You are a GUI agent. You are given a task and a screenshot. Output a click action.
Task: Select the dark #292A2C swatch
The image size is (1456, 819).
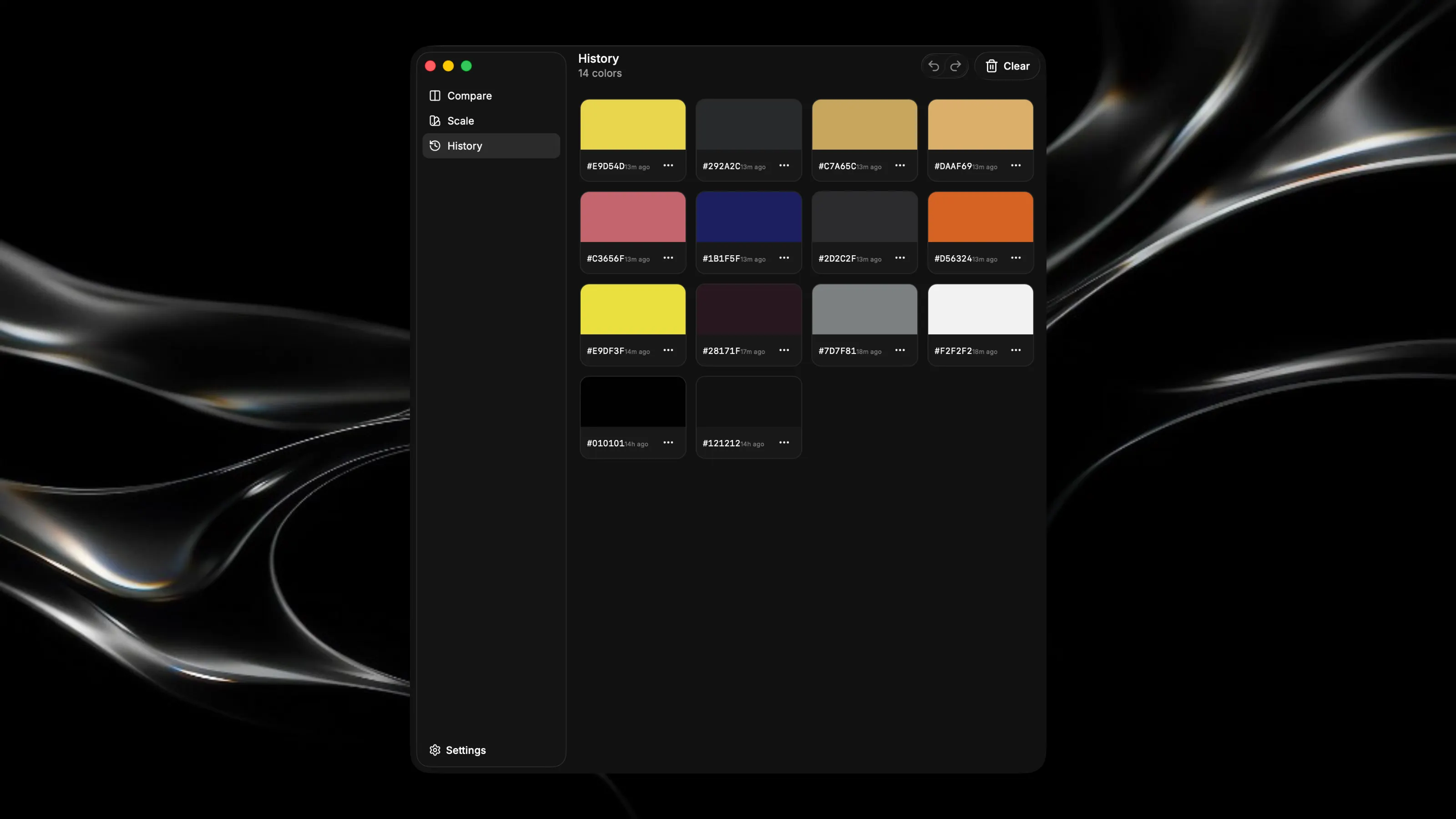[748, 124]
